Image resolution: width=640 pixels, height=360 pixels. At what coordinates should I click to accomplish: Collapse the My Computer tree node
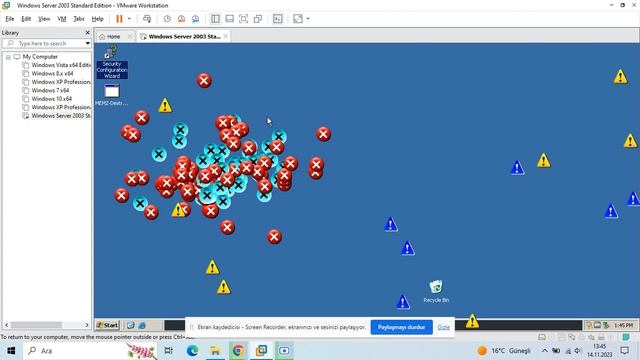tap(8, 57)
